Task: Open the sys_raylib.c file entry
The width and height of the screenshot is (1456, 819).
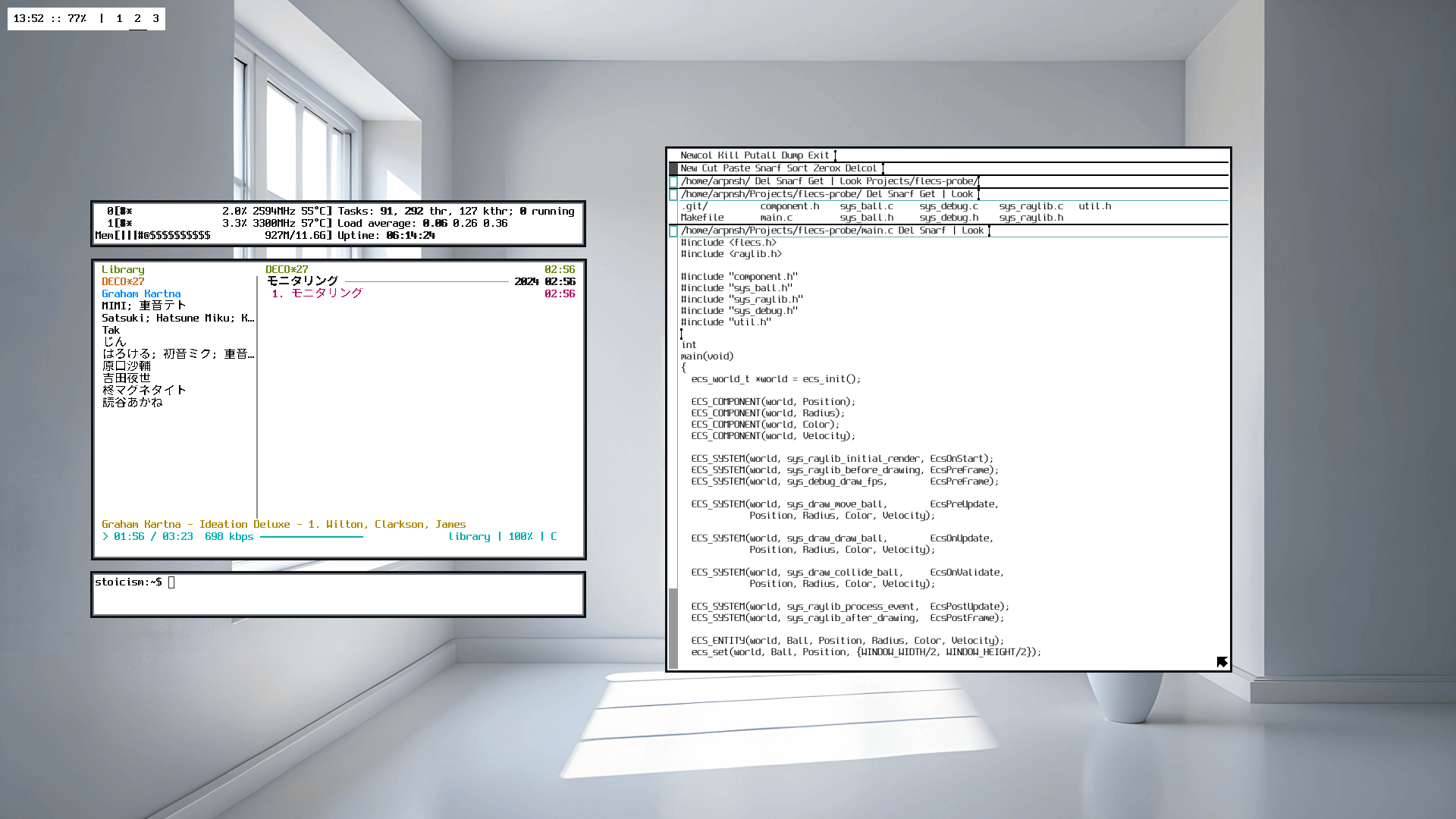Action: [1031, 206]
